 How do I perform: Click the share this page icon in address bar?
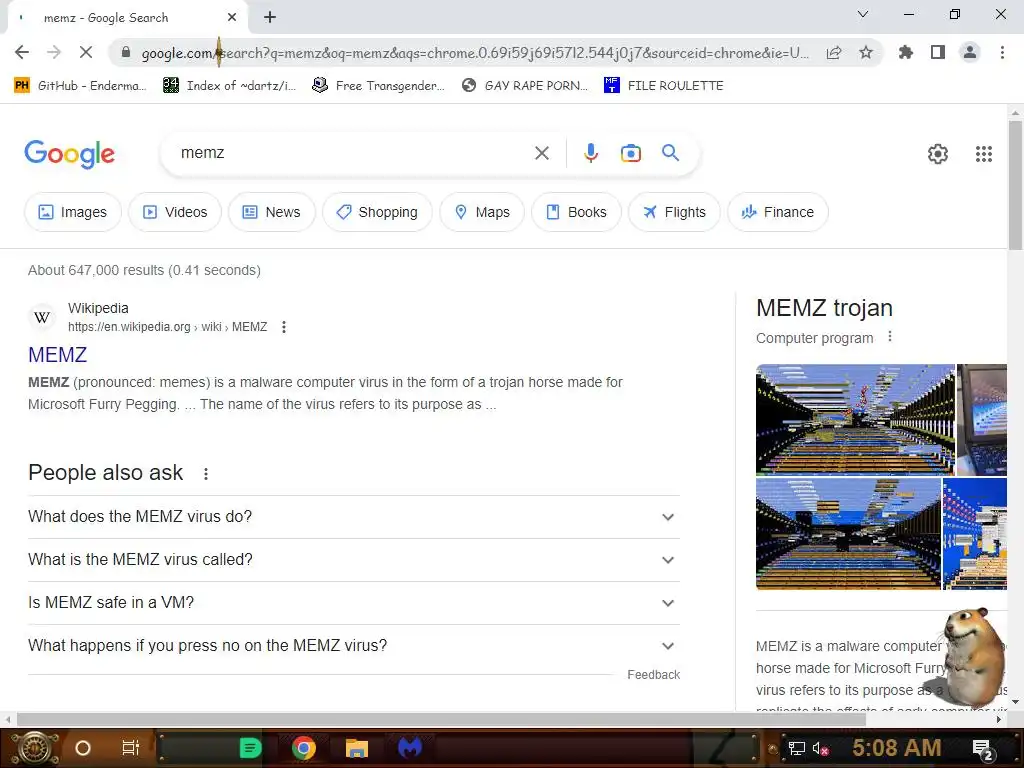tap(834, 52)
